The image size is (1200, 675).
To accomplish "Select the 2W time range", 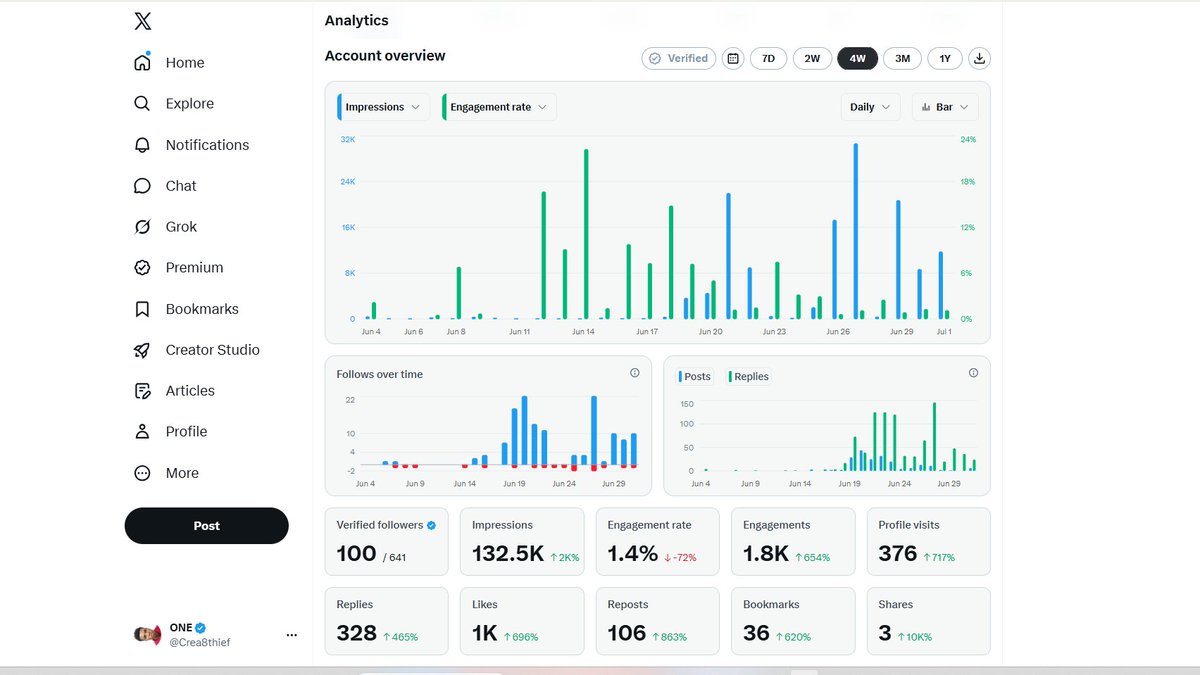I will pyautogui.click(x=812, y=58).
